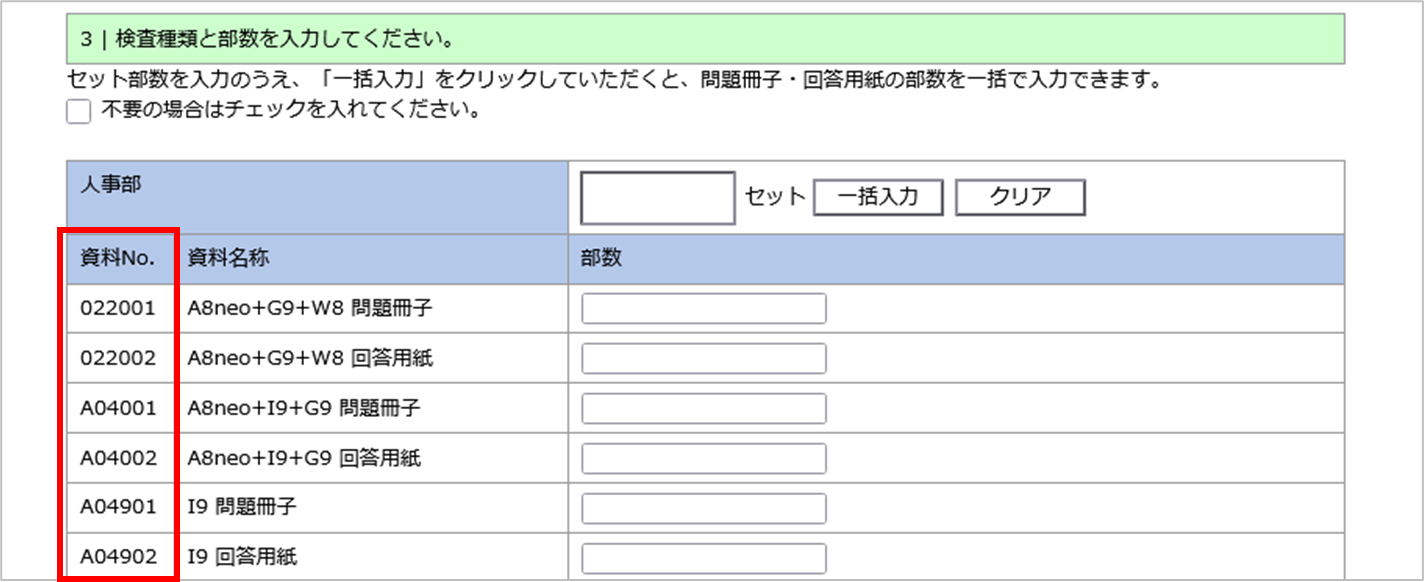The height and width of the screenshot is (582, 1424).
Task: Click material number A04001
Action: (118, 408)
